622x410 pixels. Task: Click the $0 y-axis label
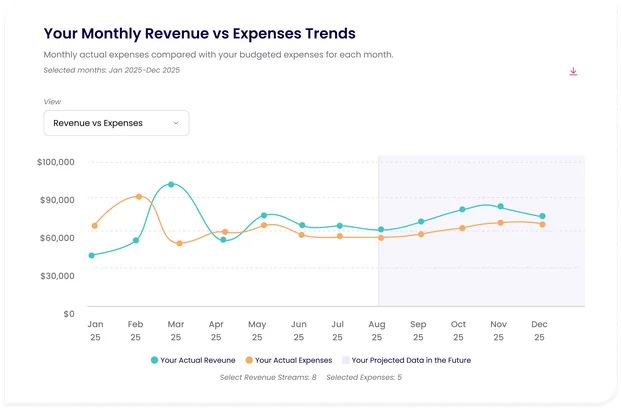click(69, 314)
